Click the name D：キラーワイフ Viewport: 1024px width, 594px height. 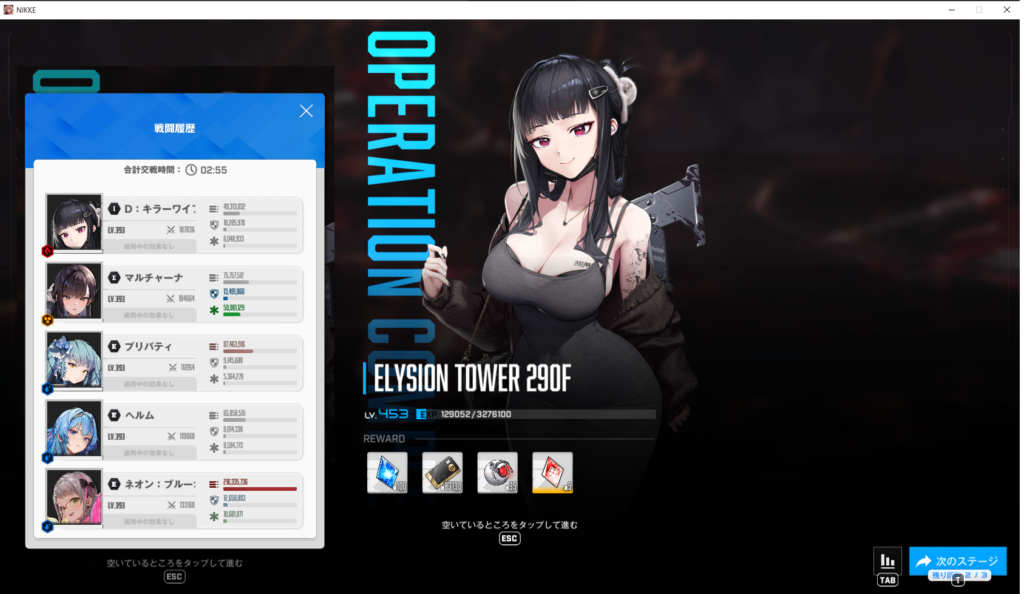(160, 209)
